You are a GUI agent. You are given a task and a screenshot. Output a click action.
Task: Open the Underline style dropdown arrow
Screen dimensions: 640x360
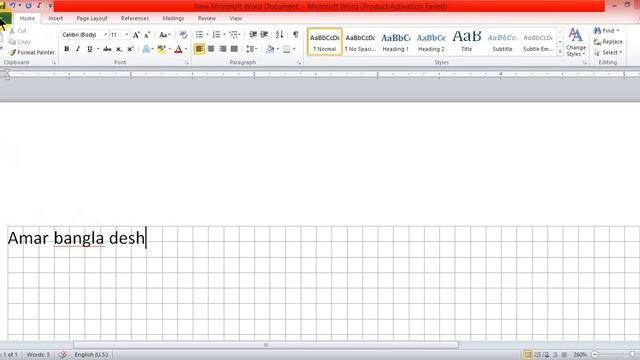[98, 49]
